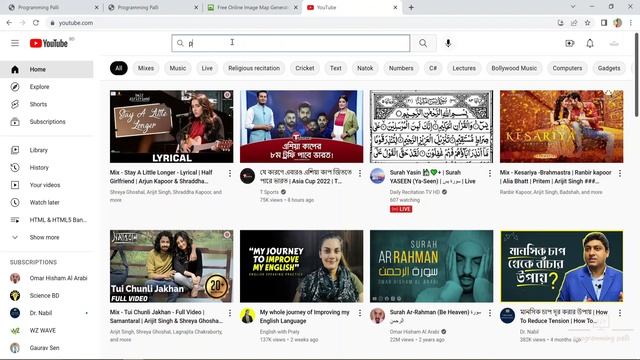
Task: Open Watch later in sidebar
Action: (47, 202)
